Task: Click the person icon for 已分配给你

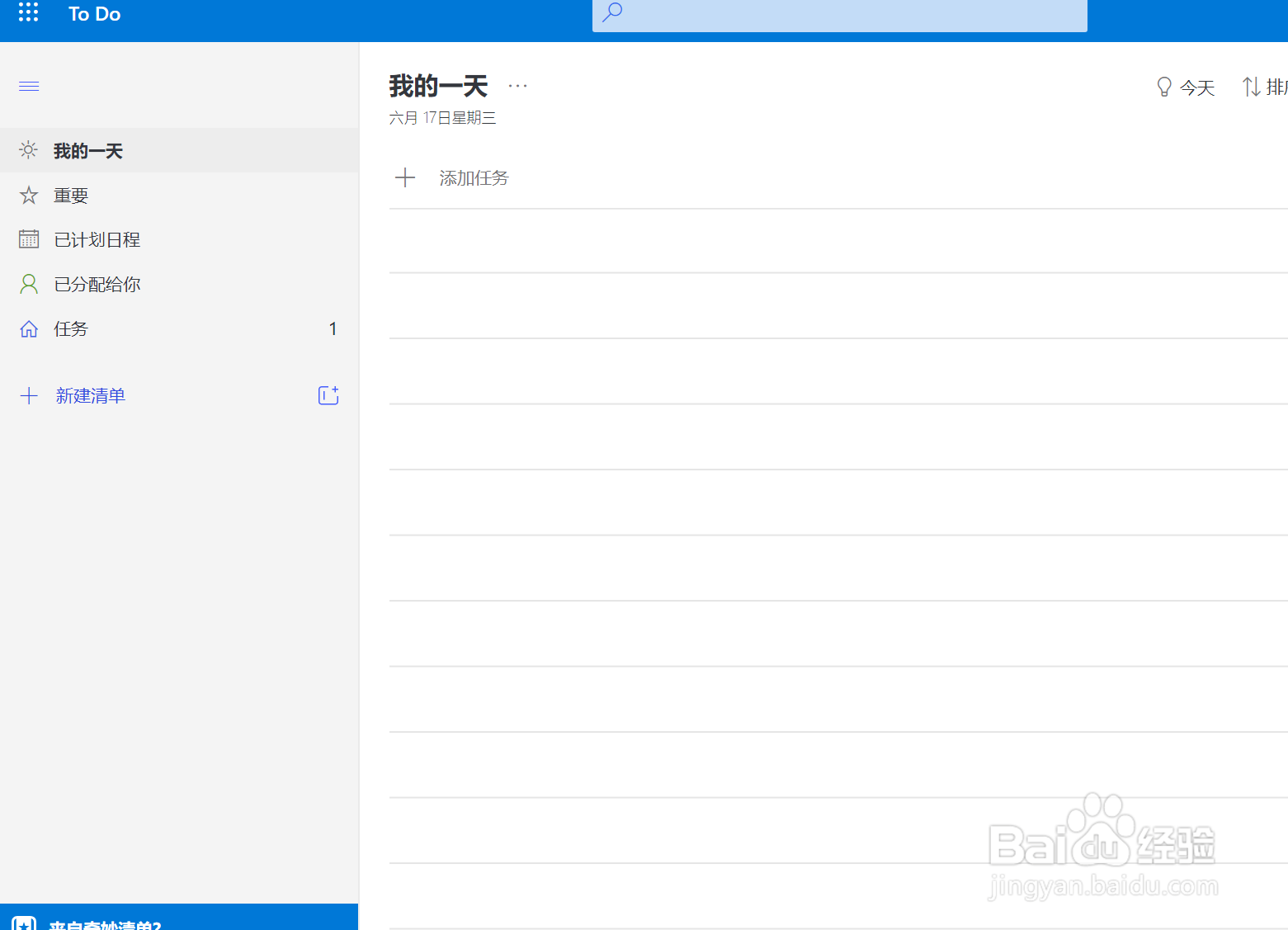Action: point(29,284)
